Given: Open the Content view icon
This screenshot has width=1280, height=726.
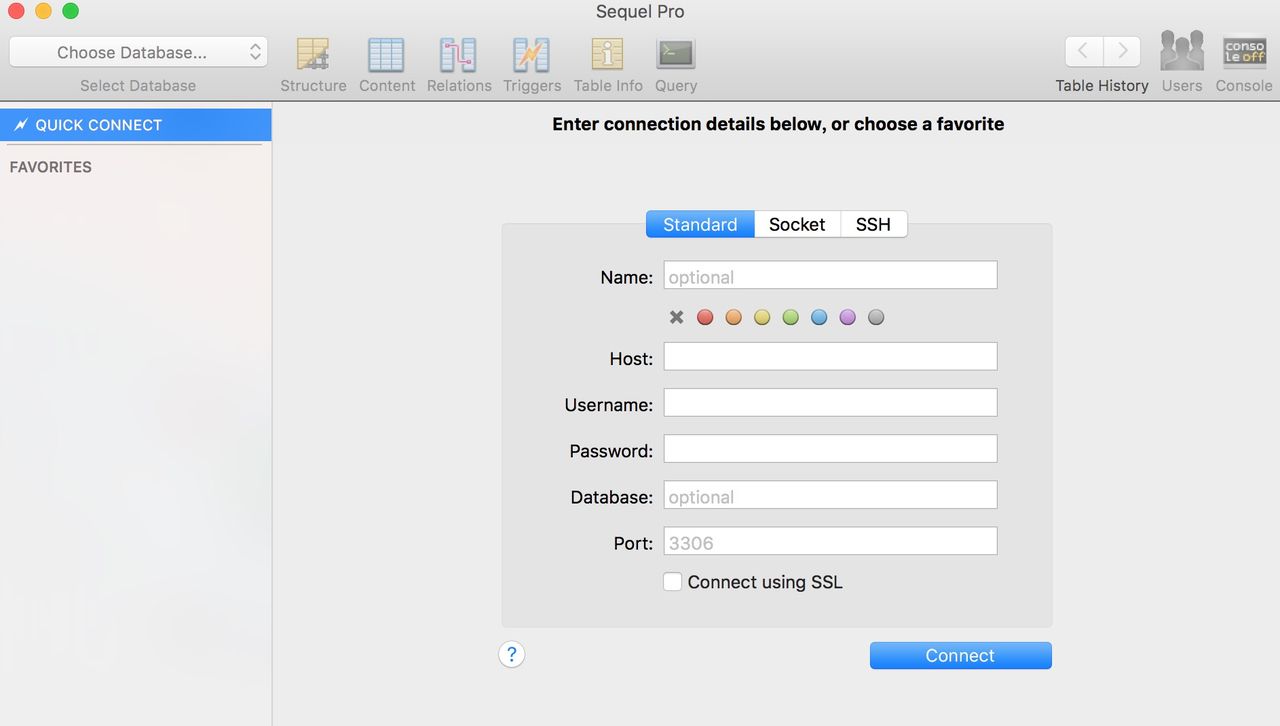Looking at the screenshot, I should coord(386,55).
